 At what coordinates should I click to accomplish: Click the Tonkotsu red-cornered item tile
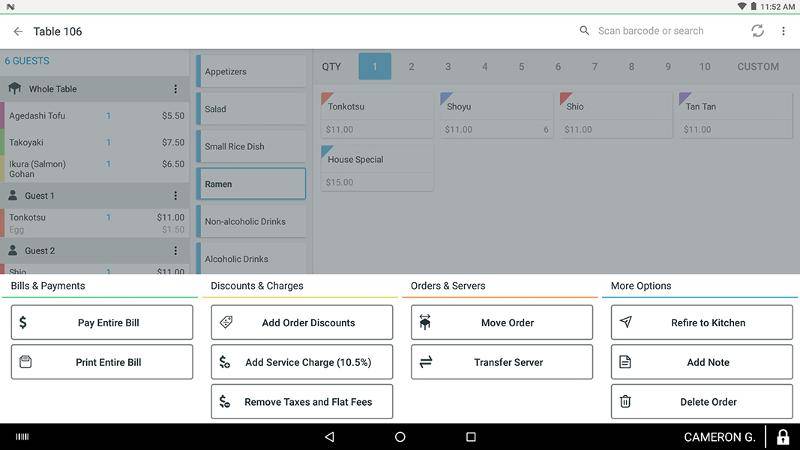(378, 115)
